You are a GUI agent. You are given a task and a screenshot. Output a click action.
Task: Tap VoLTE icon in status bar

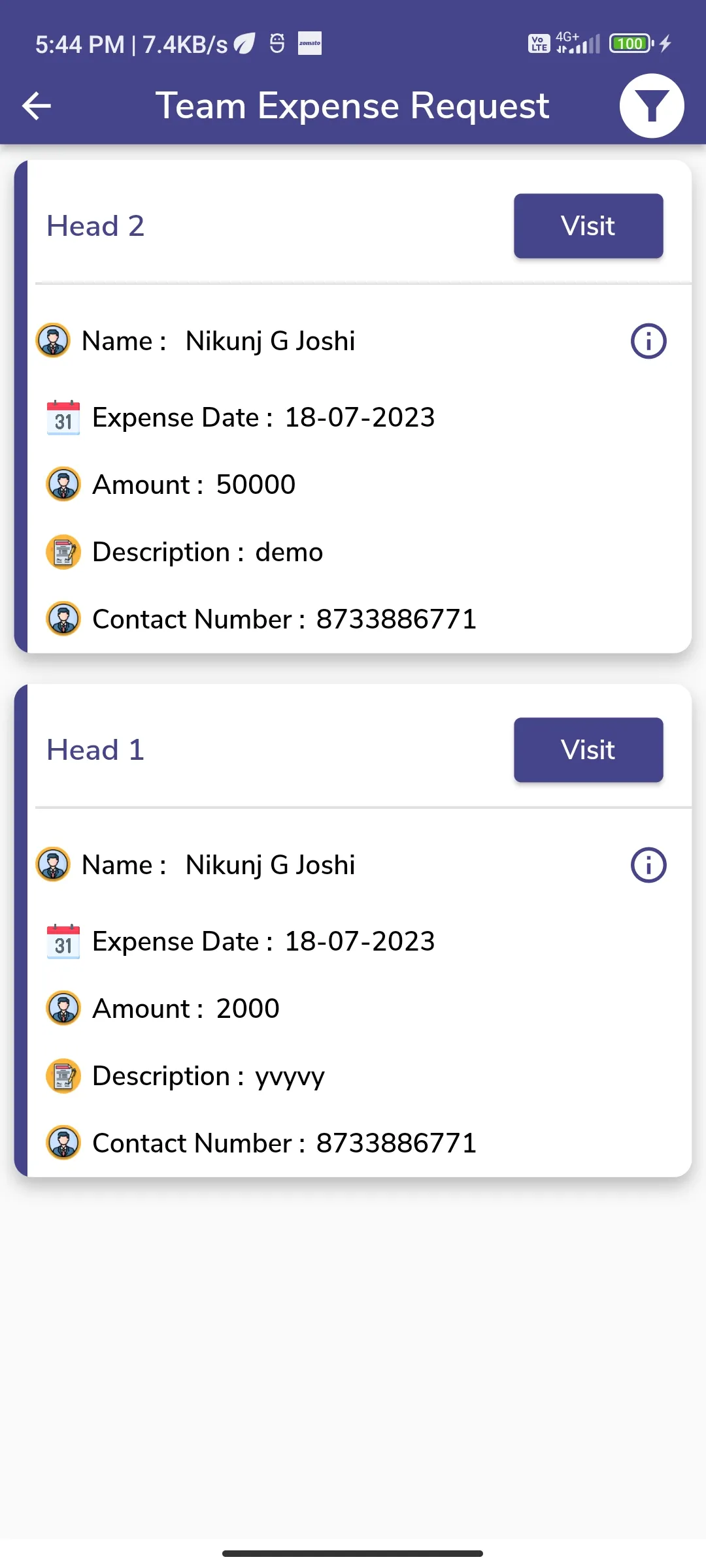coord(539,44)
